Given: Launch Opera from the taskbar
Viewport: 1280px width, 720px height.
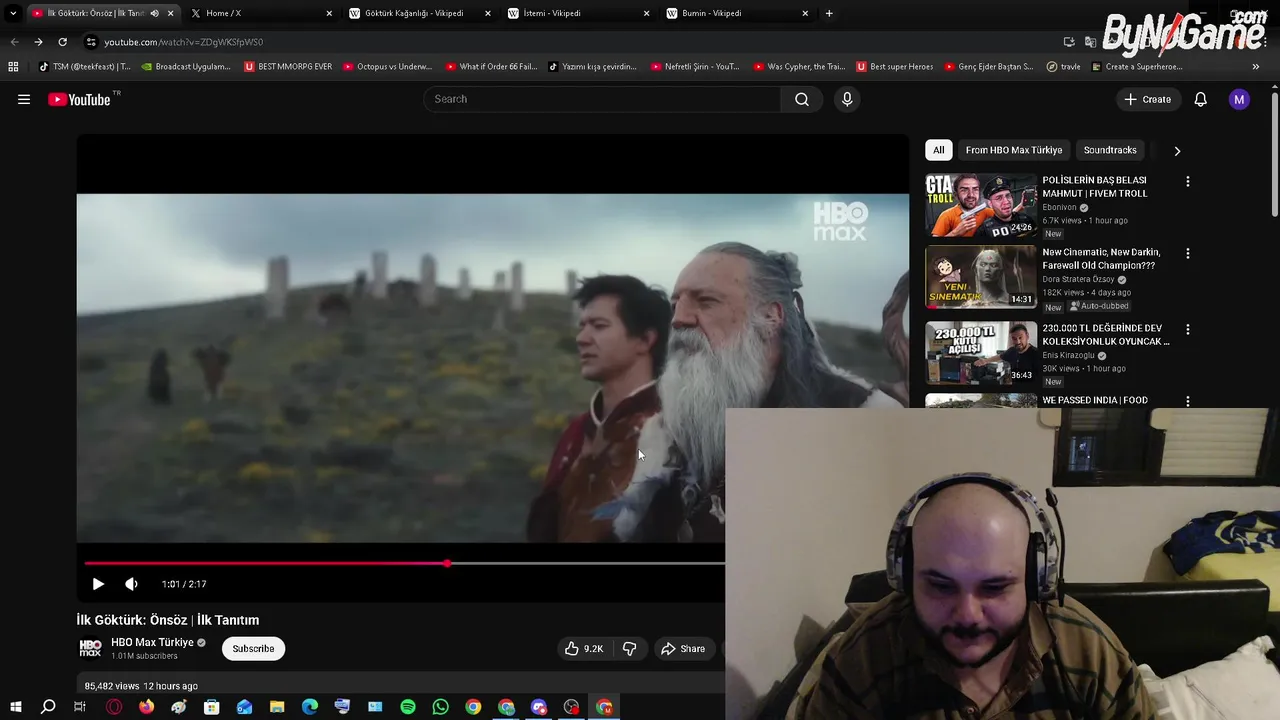Looking at the screenshot, I should (x=114, y=707).
